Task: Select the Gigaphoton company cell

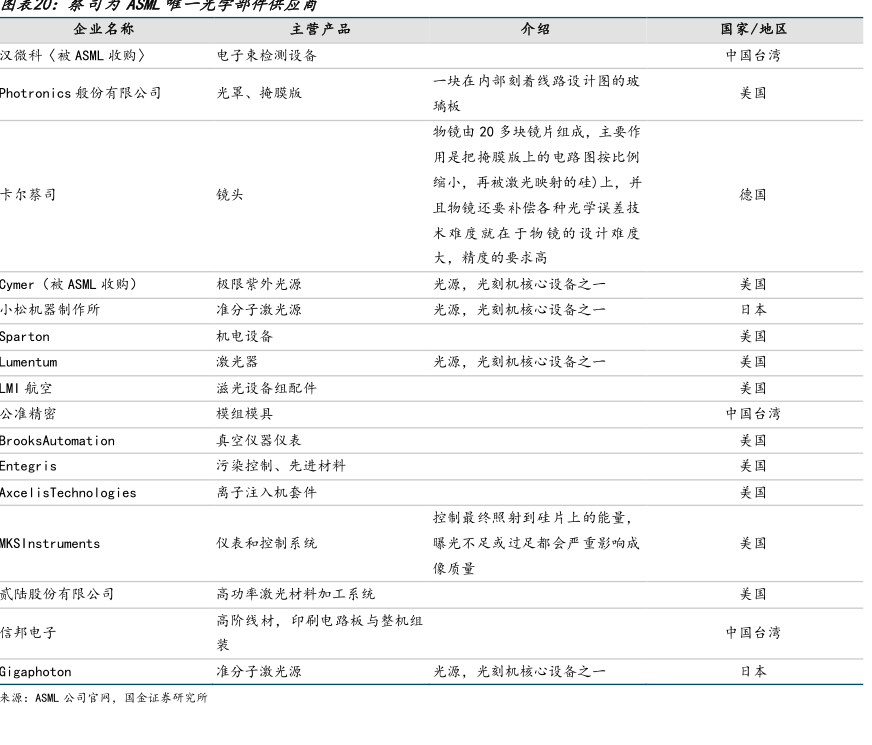Action: pos(36,671)
